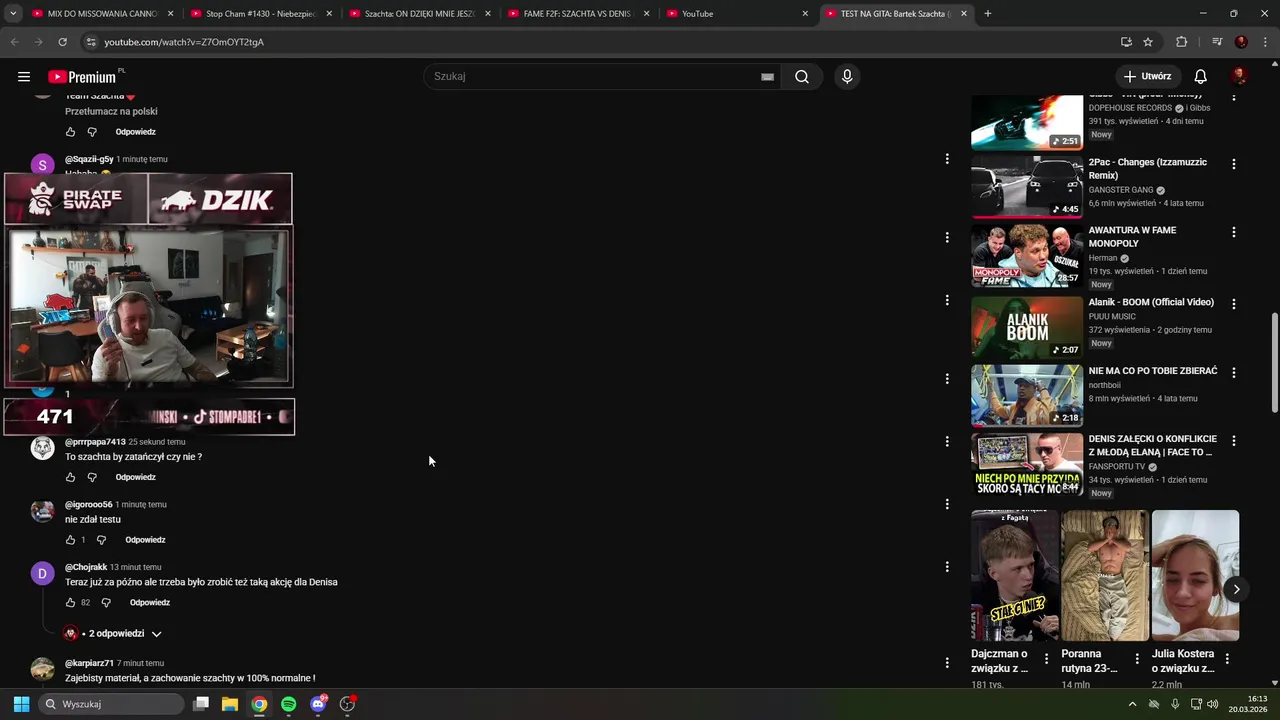Open menu for NIE MA CO PO TOBIE ZBIERAĆ
1280x720 pixels.
[1233, 372]
